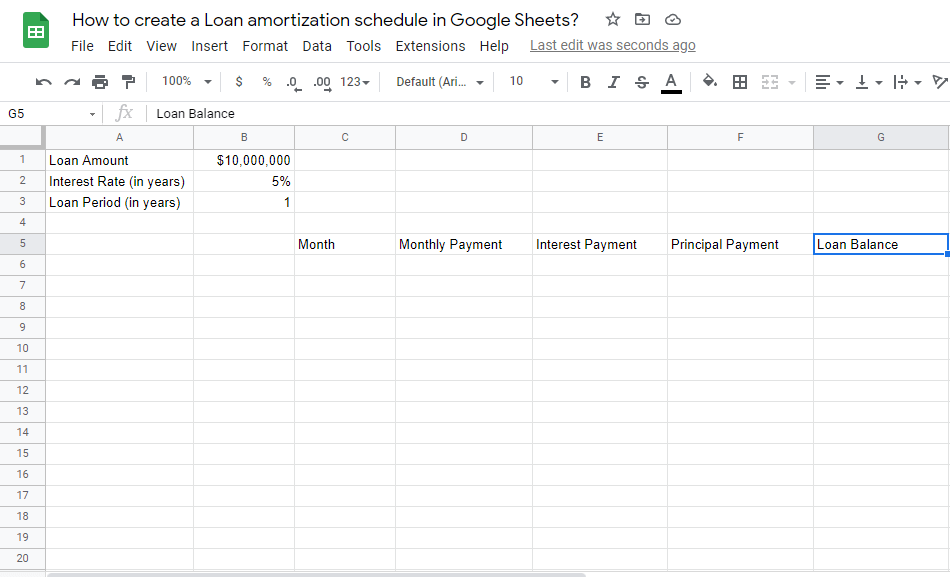Select the 'Principal Payment' cell

pos(740,244)
